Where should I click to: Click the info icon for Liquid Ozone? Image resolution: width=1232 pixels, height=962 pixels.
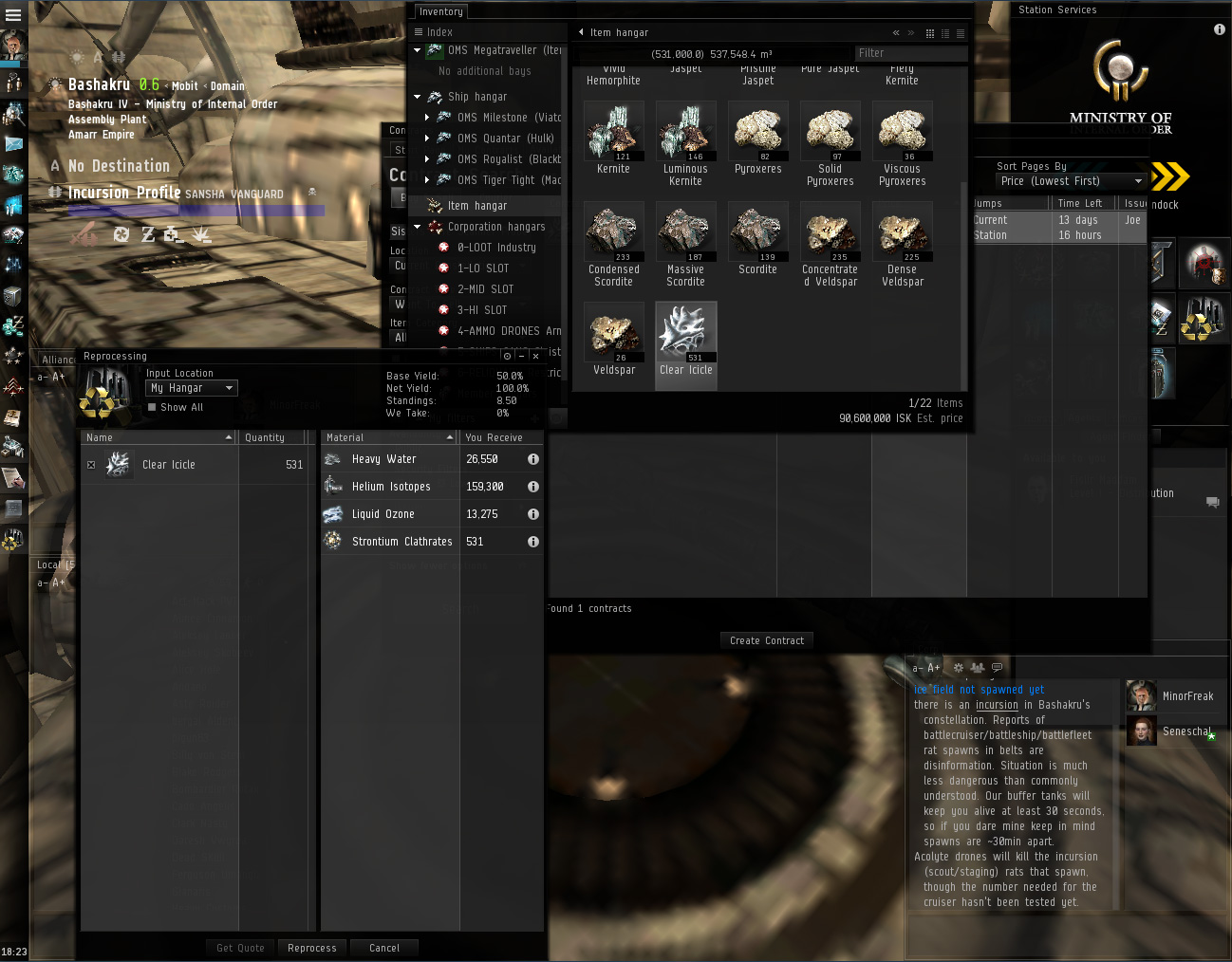coord(533,514)
